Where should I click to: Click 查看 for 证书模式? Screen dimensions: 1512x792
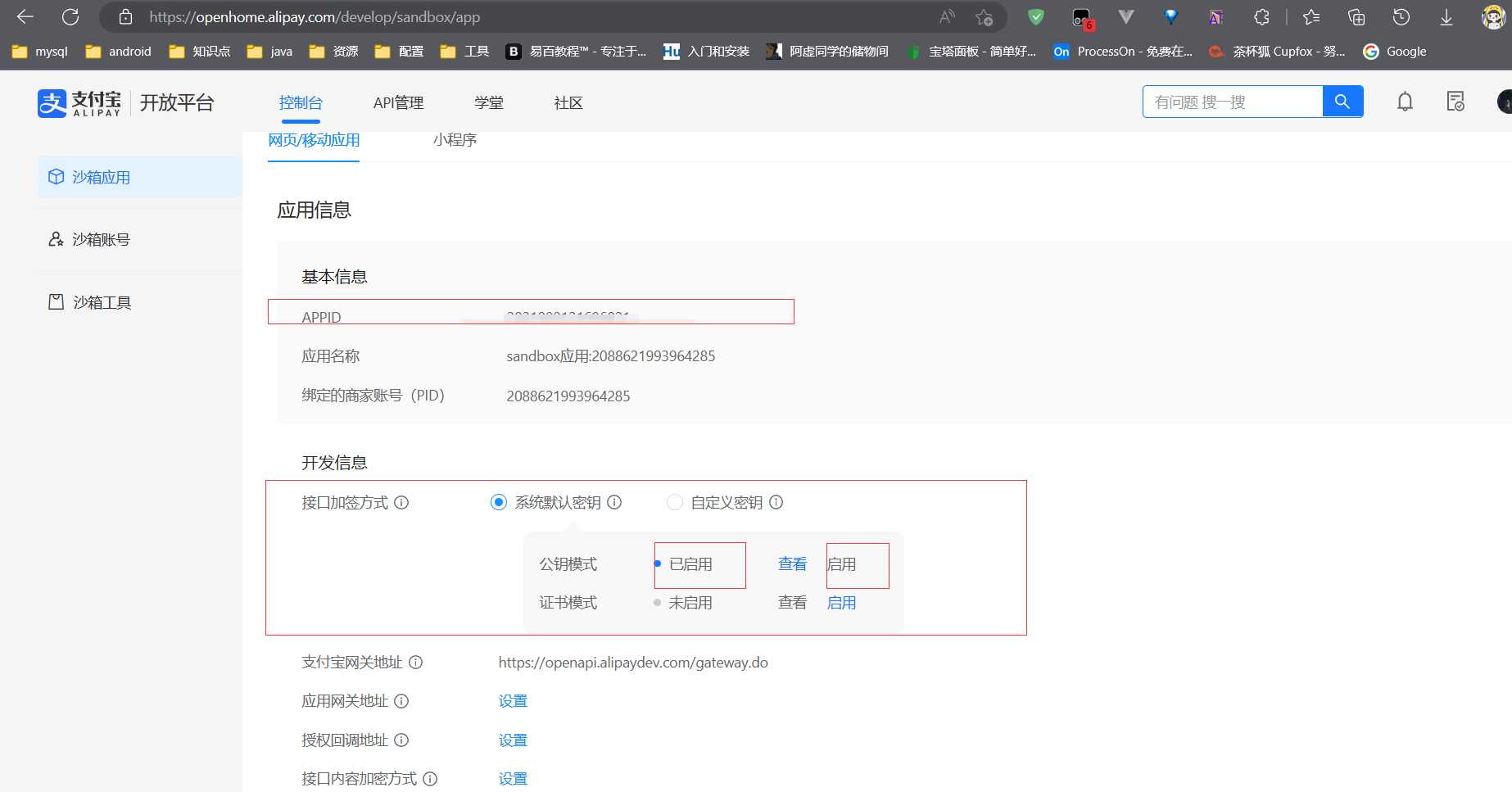(x=792, y=603)
